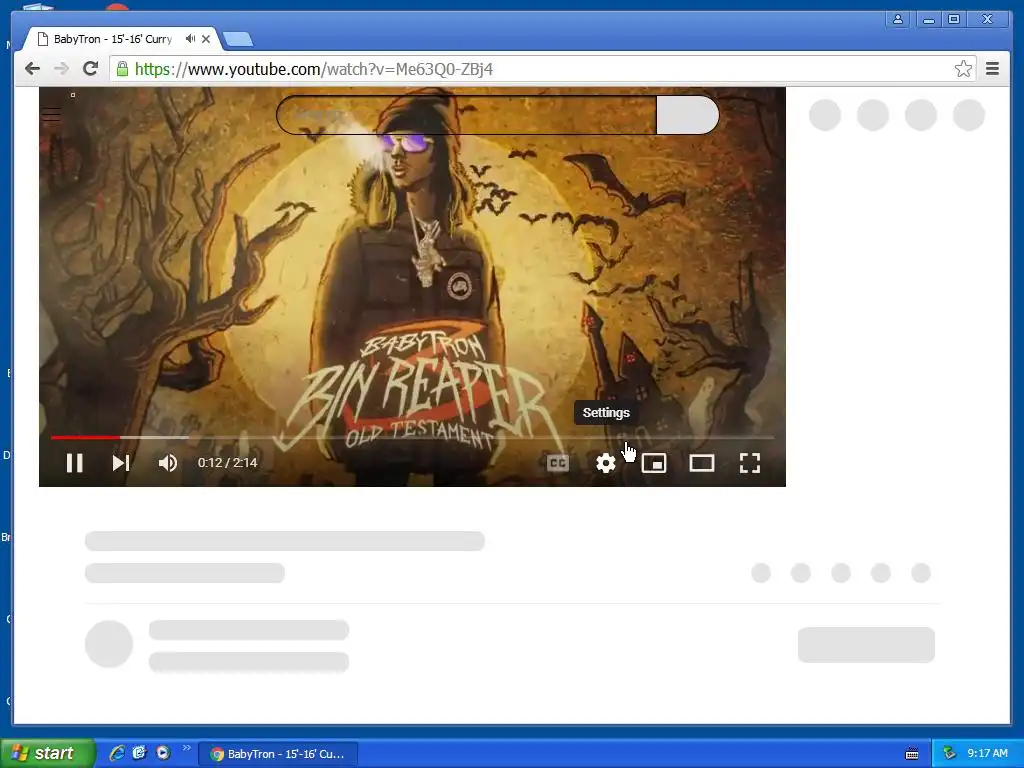
Task: Launch the media player quick launch icon
Action: pyautogui.click(x=163, y=753)
